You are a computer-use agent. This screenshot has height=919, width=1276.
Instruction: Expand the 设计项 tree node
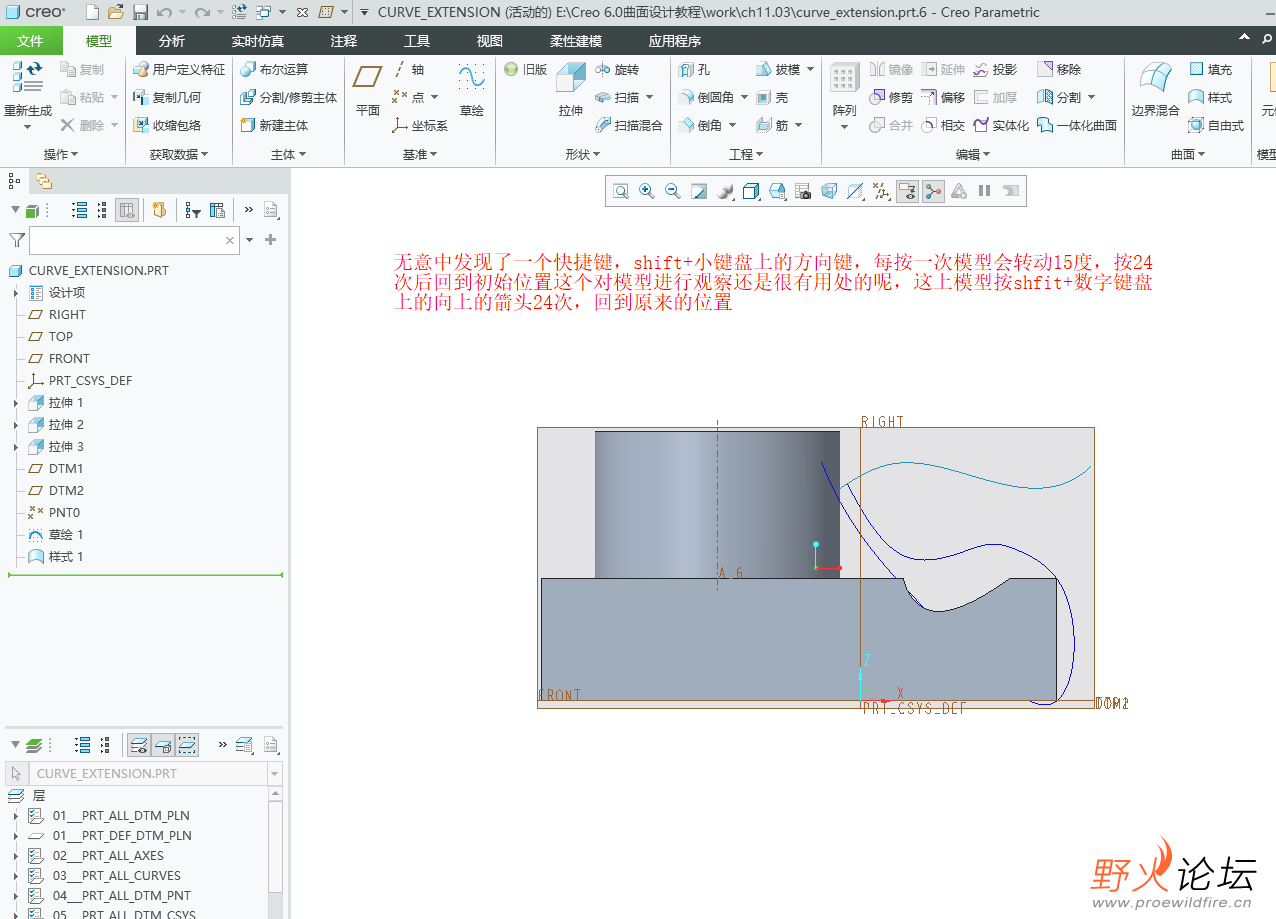click(16, 293)
